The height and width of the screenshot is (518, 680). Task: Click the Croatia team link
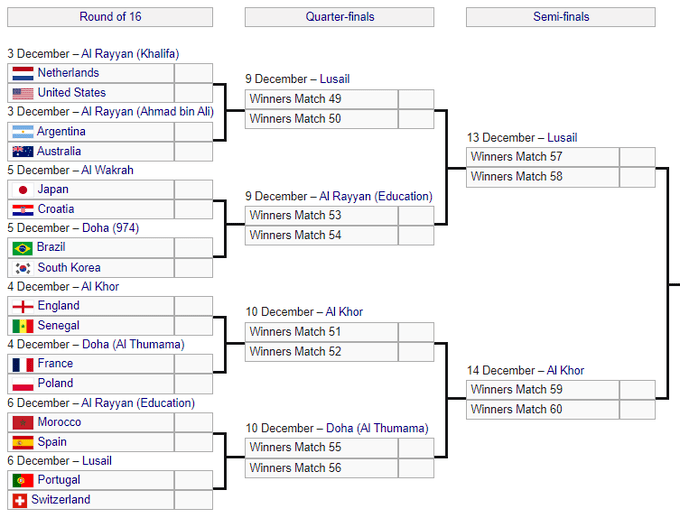tap(56, 209)
